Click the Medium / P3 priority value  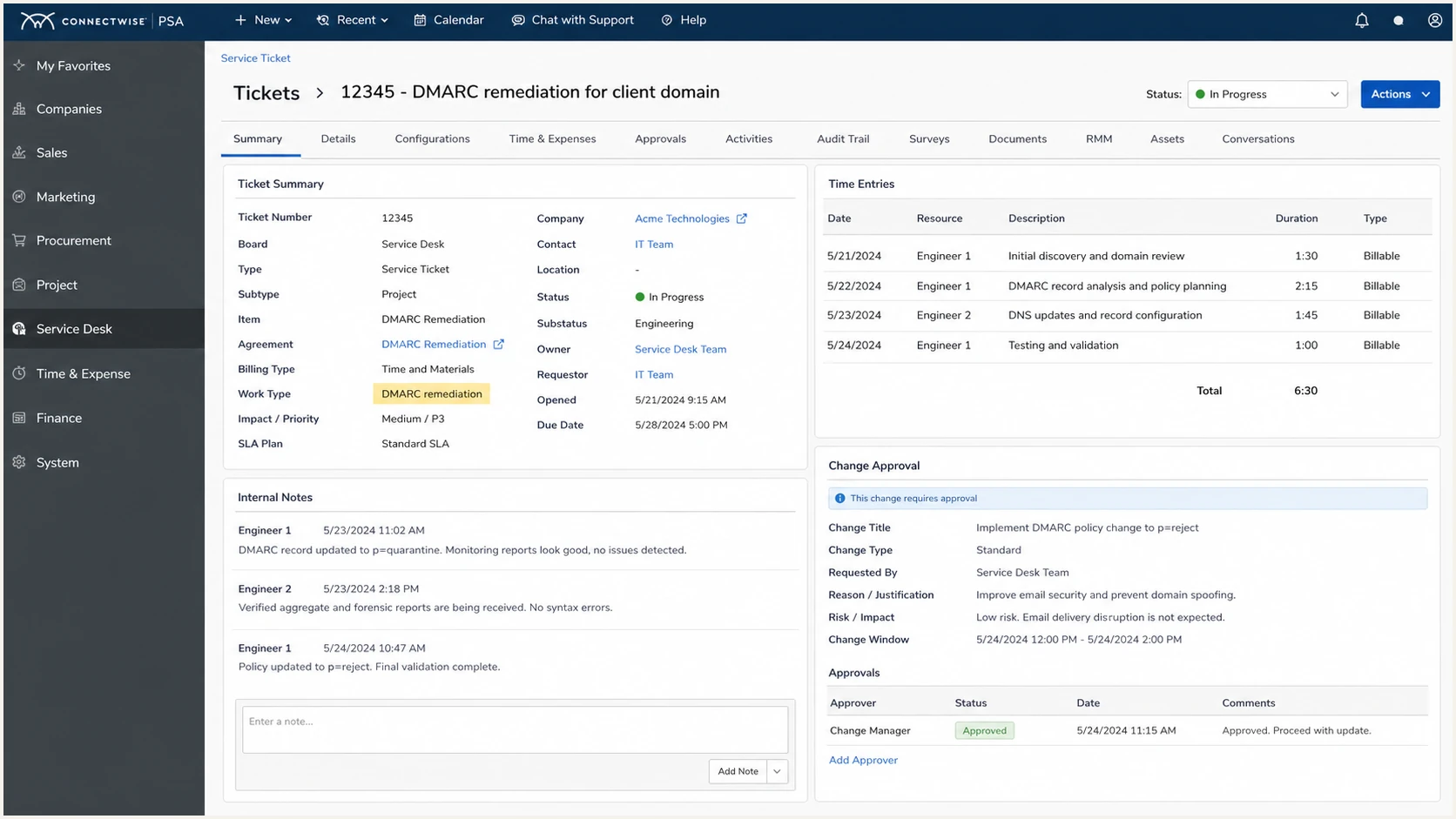[x=413, y=420]
